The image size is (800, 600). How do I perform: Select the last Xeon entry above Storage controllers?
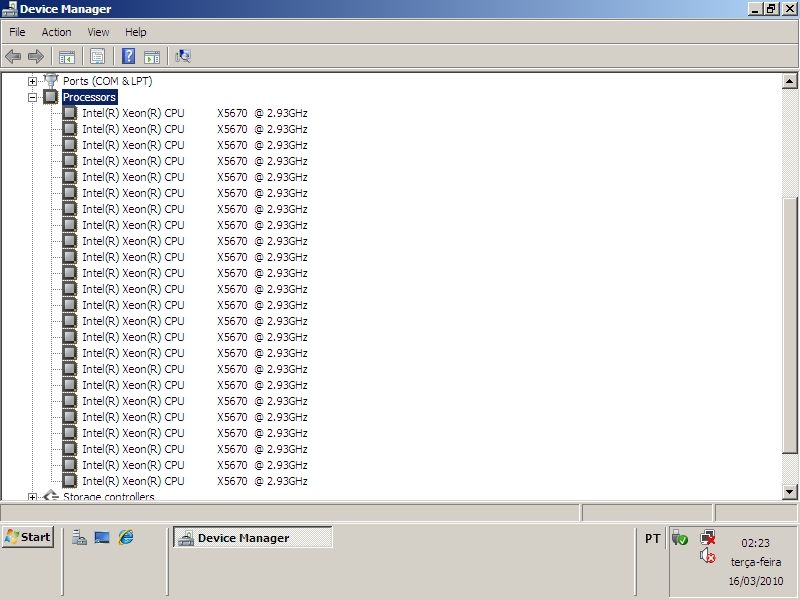click(x=194, y=481)
